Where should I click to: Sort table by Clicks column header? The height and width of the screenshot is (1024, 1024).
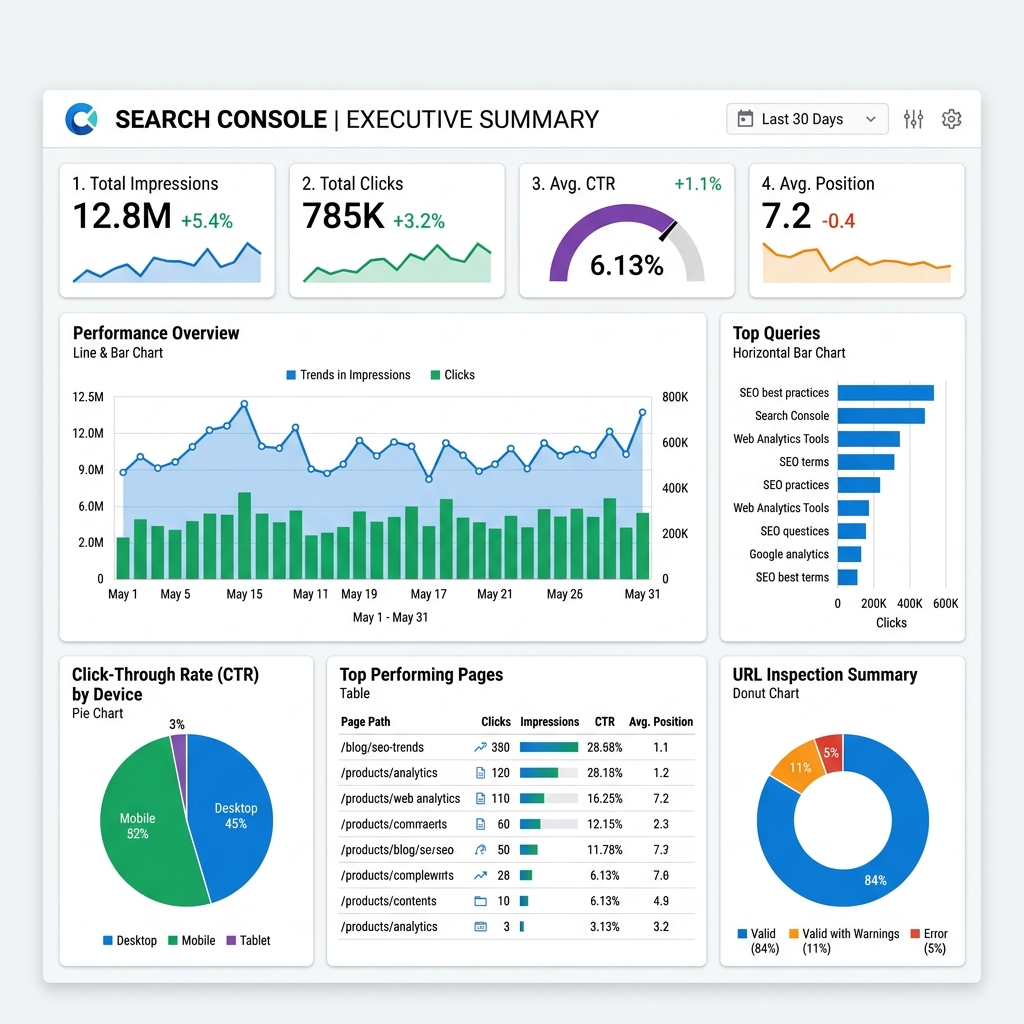tap(496, 722)
